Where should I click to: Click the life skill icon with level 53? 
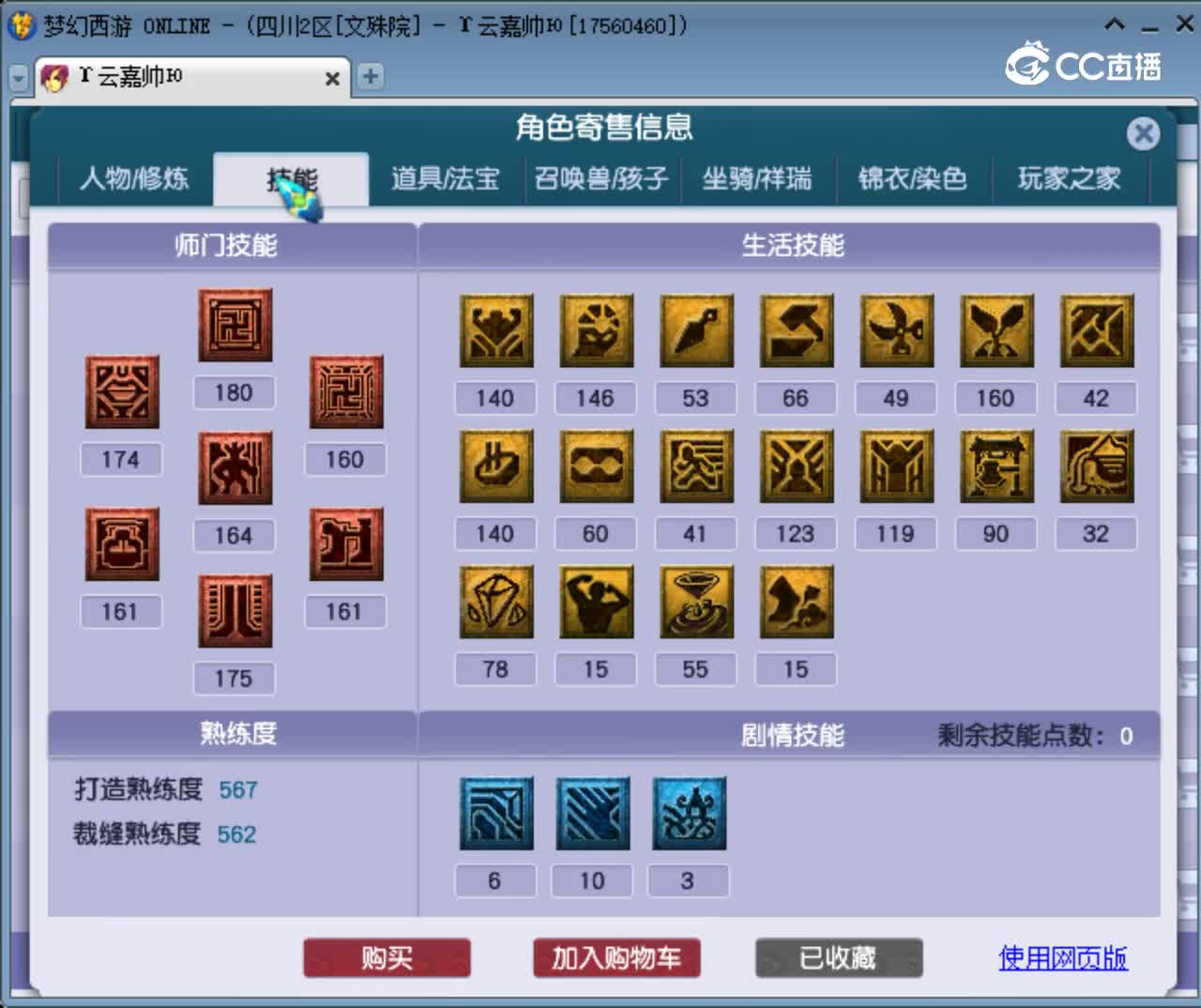pos(696,330)
